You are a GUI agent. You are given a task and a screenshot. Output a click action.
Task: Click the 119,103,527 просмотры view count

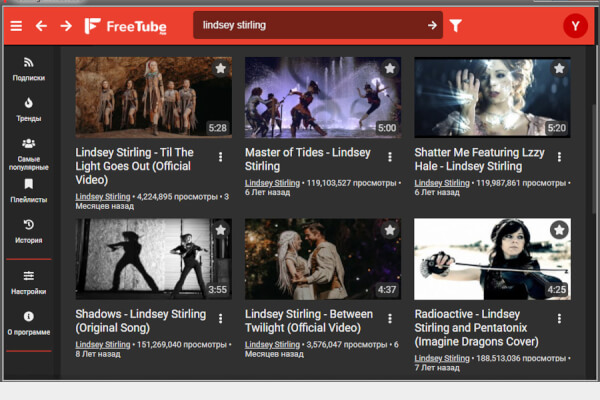pyautogui.click(x=351, y=183)
